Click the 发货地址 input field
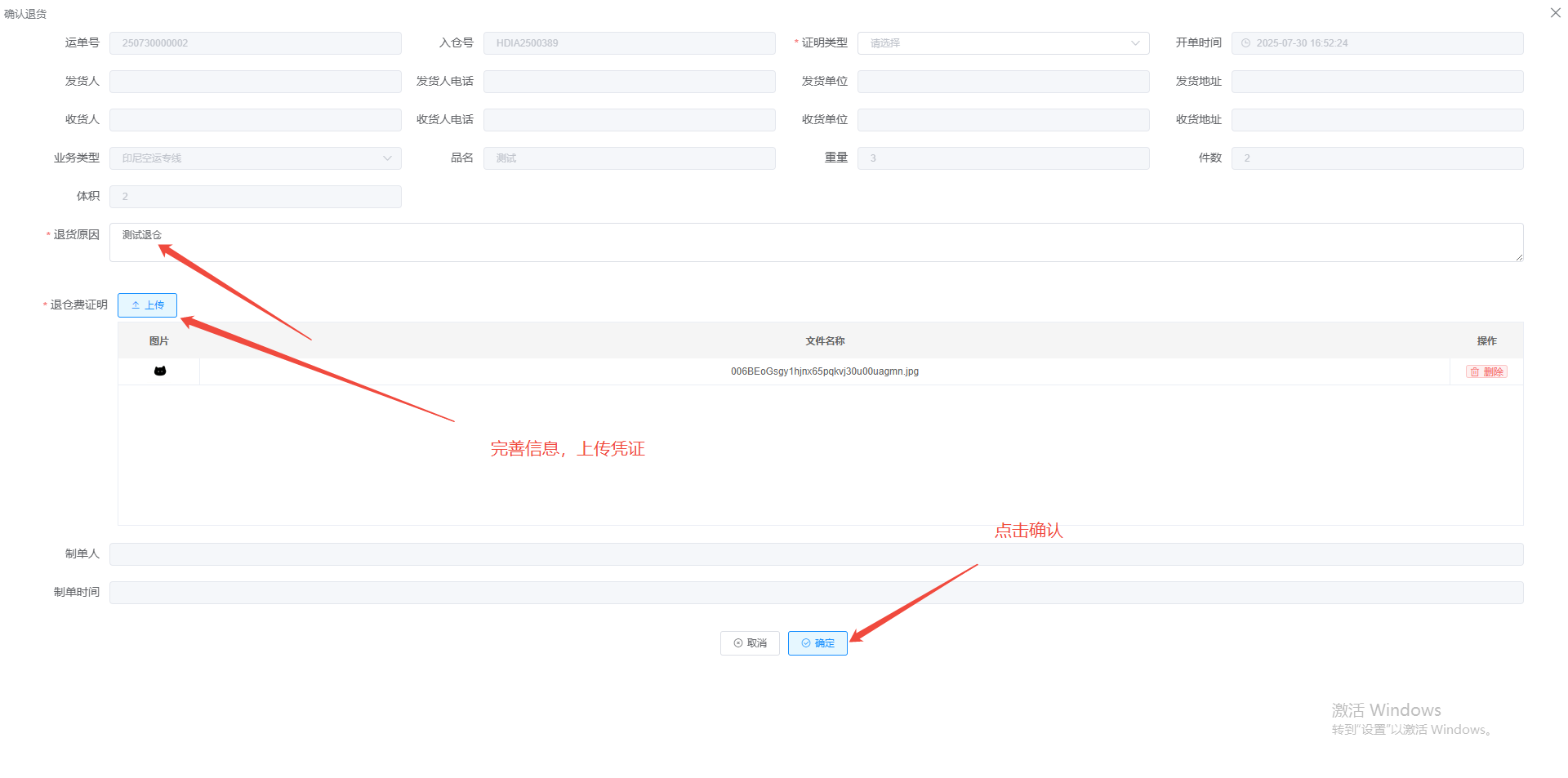The height and width of the screenshot is (778, 1568). tap(1377, 82)
